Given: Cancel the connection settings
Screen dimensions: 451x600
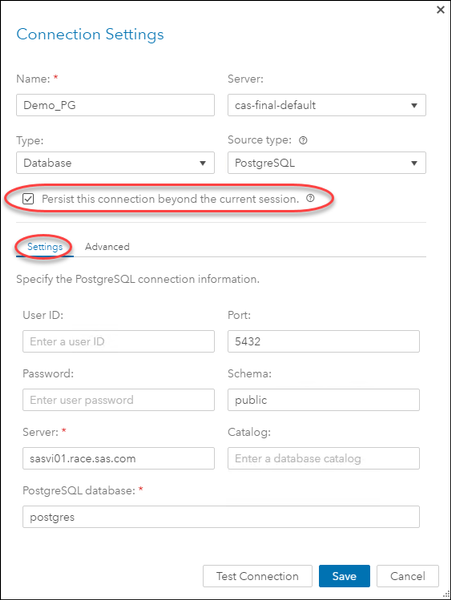Looking at the screenshot, I should 407,576.
